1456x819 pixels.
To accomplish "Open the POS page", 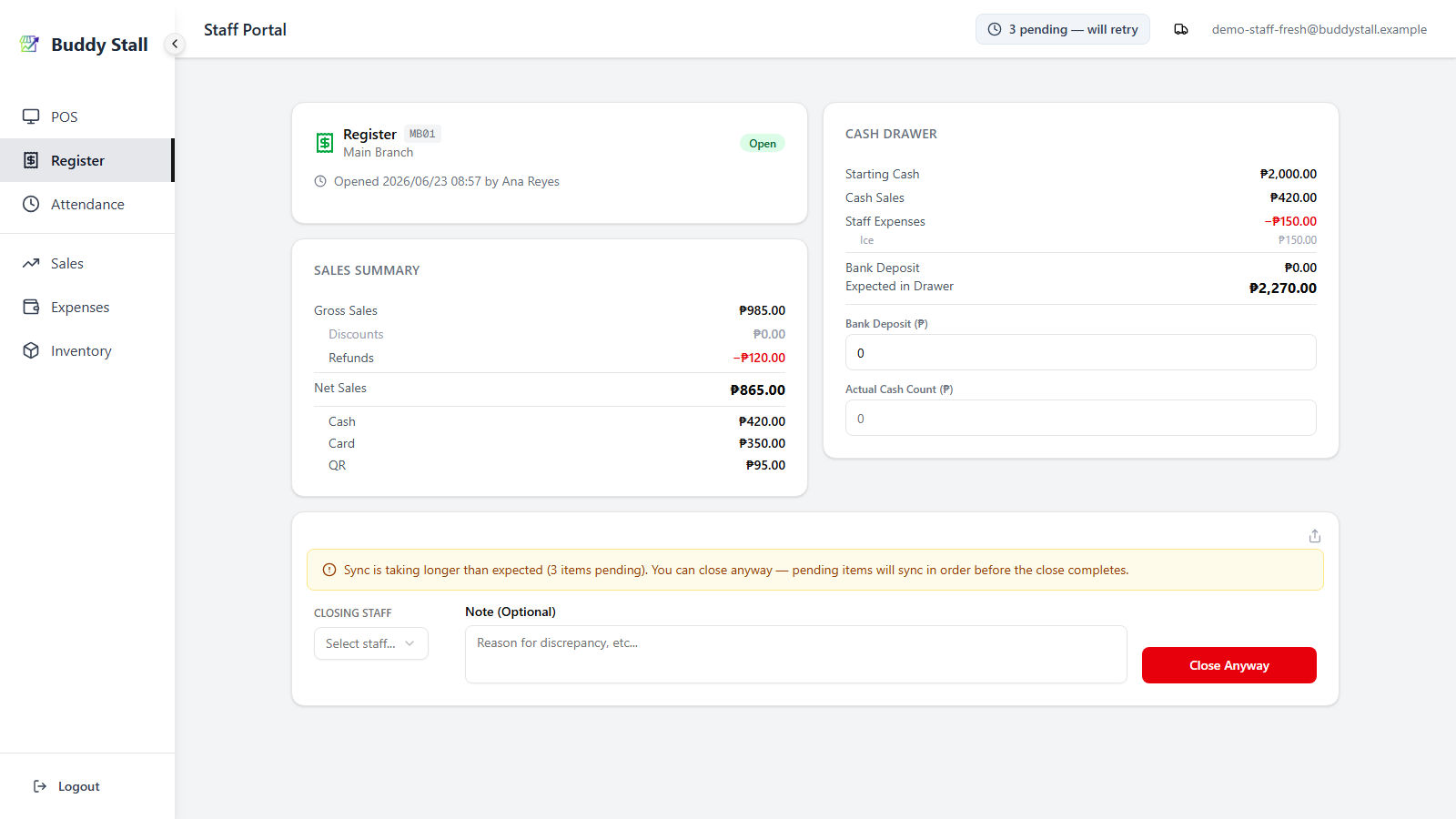I will tap(87, 116).
